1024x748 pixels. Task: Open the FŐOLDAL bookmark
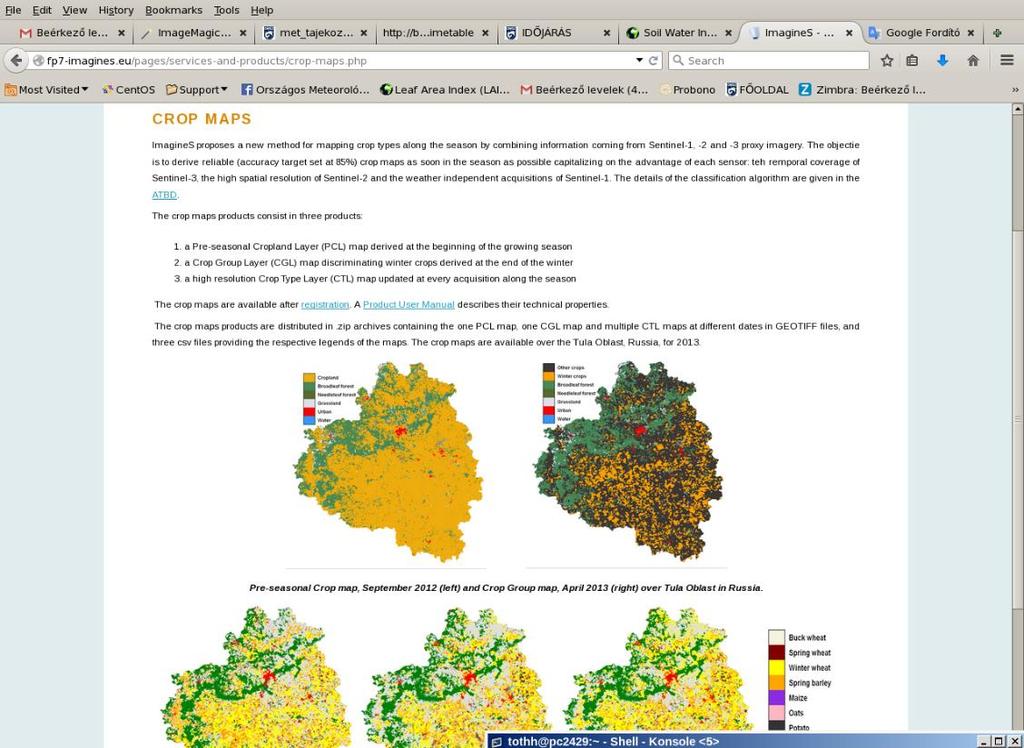pos(758,89)
